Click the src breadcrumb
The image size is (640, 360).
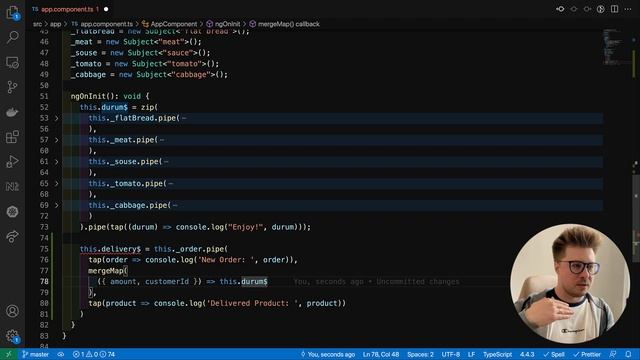pos(37,24)
